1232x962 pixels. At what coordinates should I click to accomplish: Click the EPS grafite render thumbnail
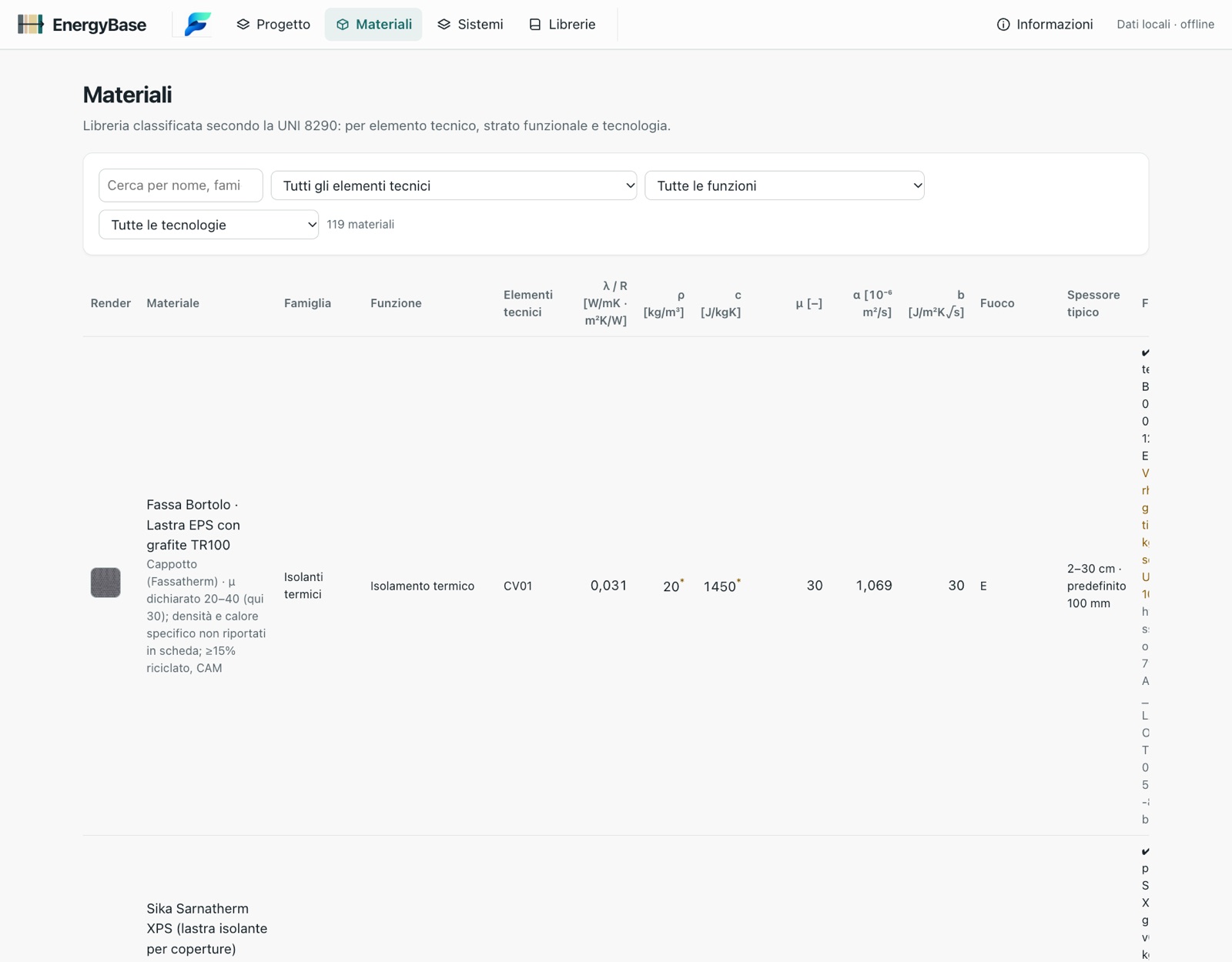(105, 583)
